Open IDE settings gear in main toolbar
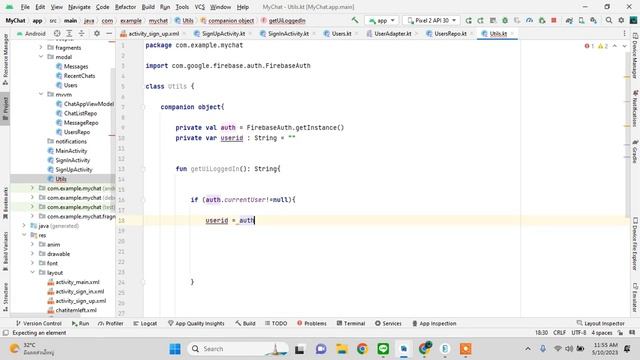The height and width of the screenshot is (360, 640). [x=621, y=20]
